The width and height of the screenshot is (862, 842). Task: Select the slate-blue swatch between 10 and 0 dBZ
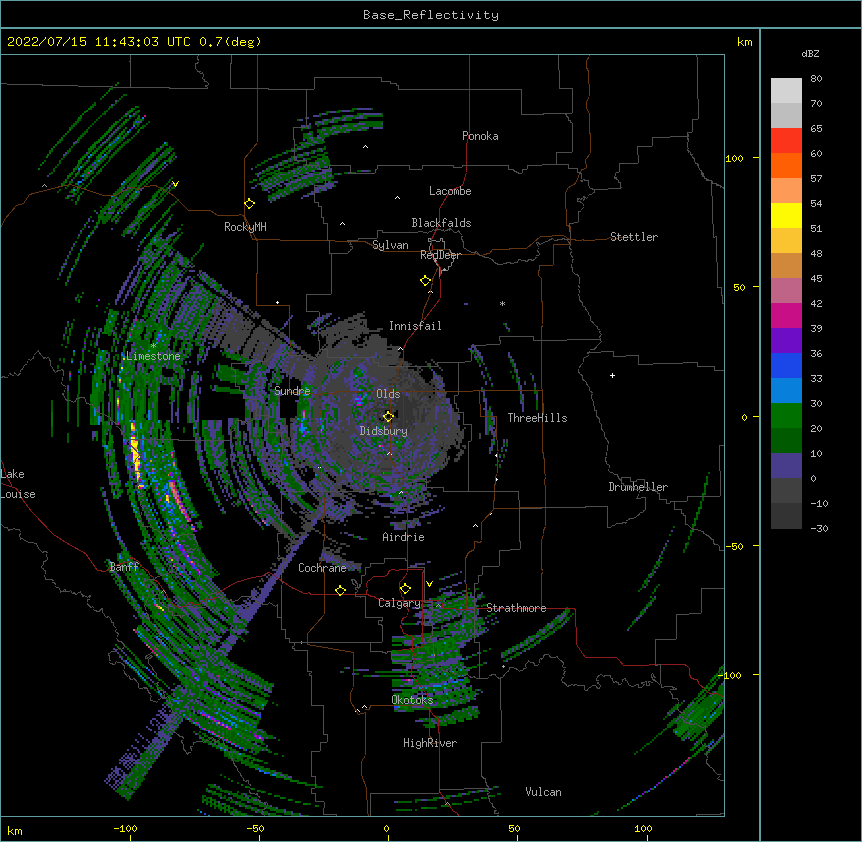pos(786,466)
